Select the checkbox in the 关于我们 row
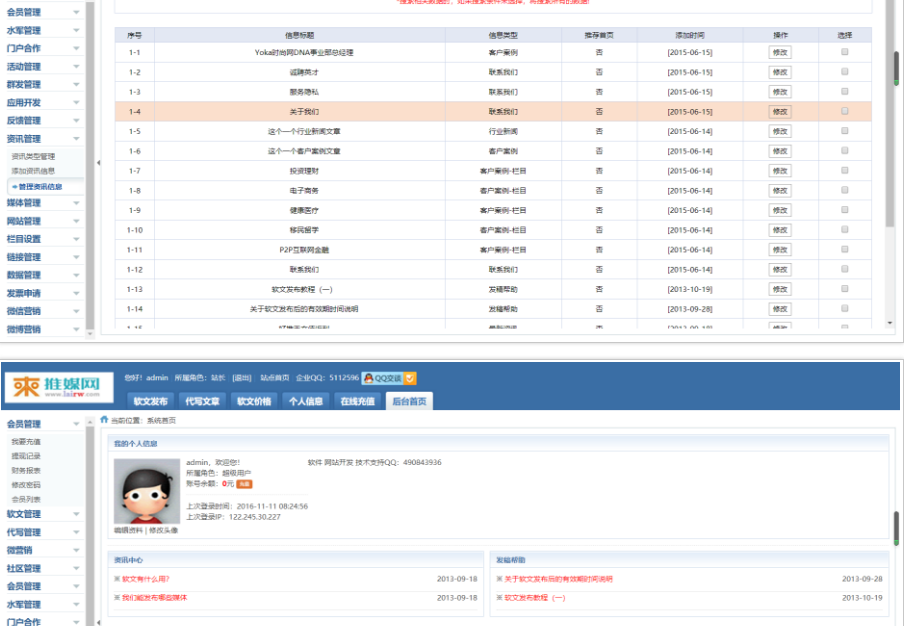The height and width of the screenshot is (626, 904). 845,111
